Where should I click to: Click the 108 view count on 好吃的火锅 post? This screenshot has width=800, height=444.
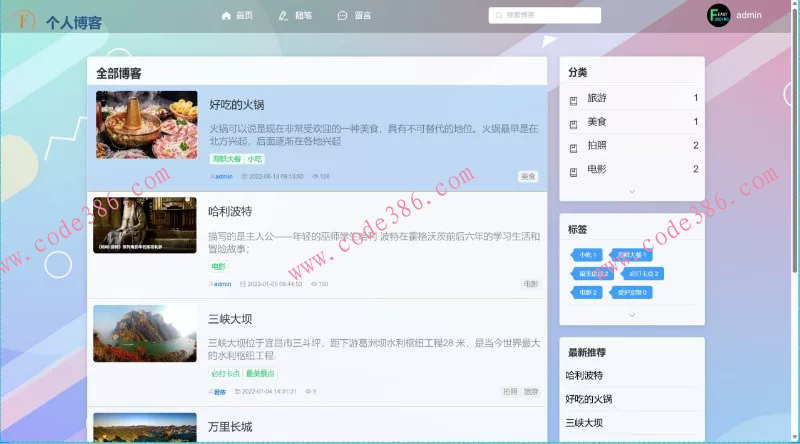tap(321, 176)
